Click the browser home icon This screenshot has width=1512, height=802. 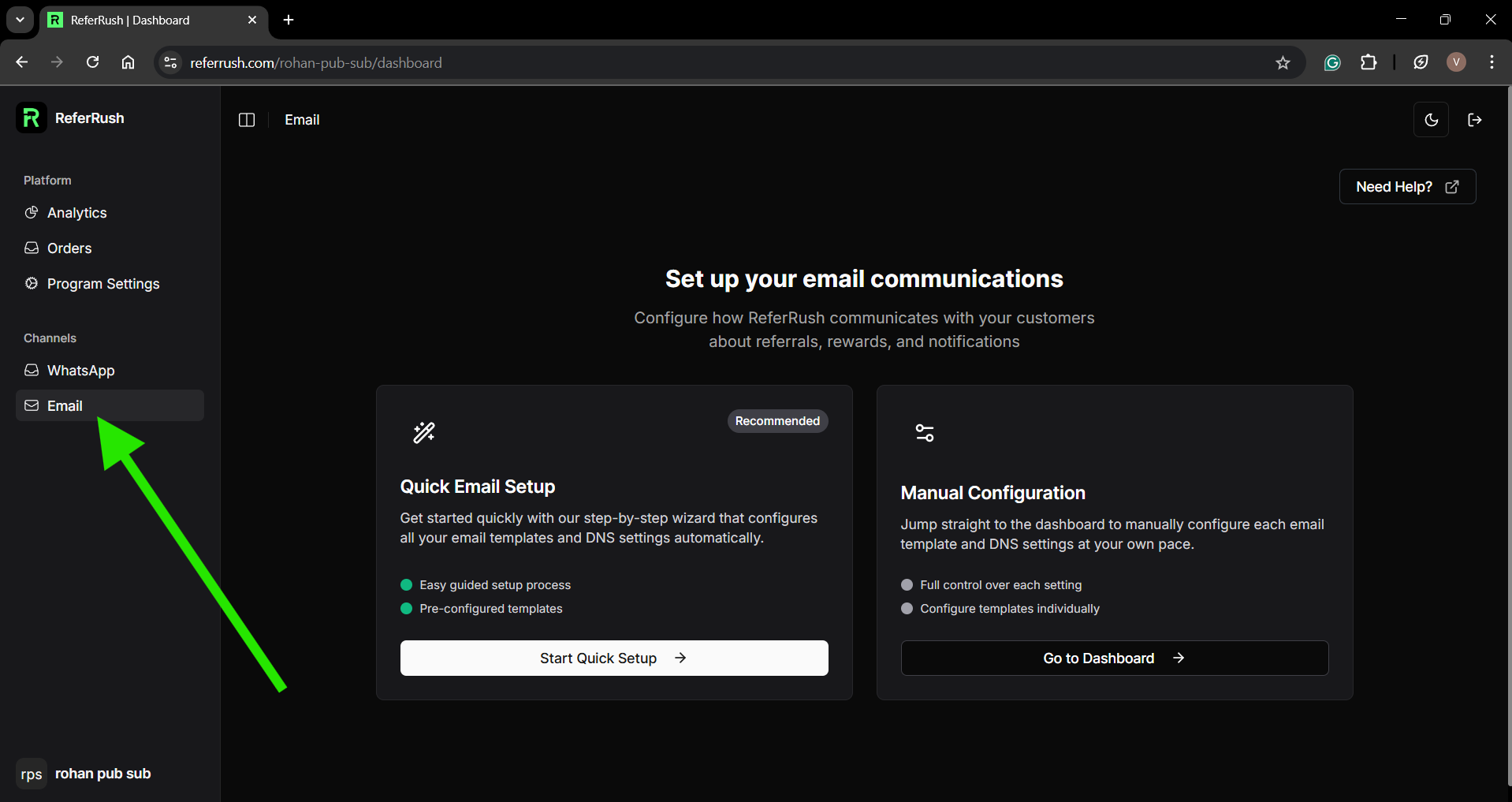(128, 62)
